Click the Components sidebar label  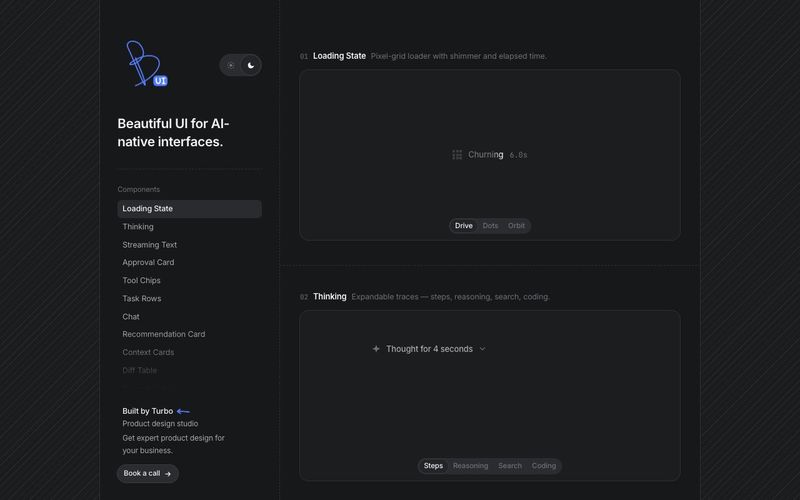coord(138,189)
